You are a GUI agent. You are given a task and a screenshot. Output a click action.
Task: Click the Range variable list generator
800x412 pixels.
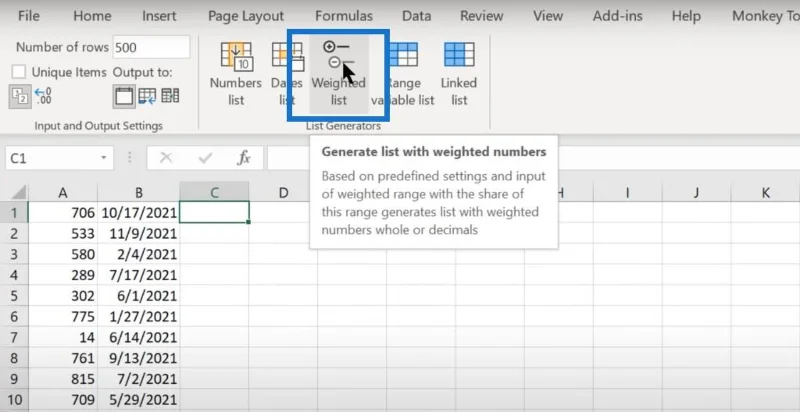tap(403, 73)
